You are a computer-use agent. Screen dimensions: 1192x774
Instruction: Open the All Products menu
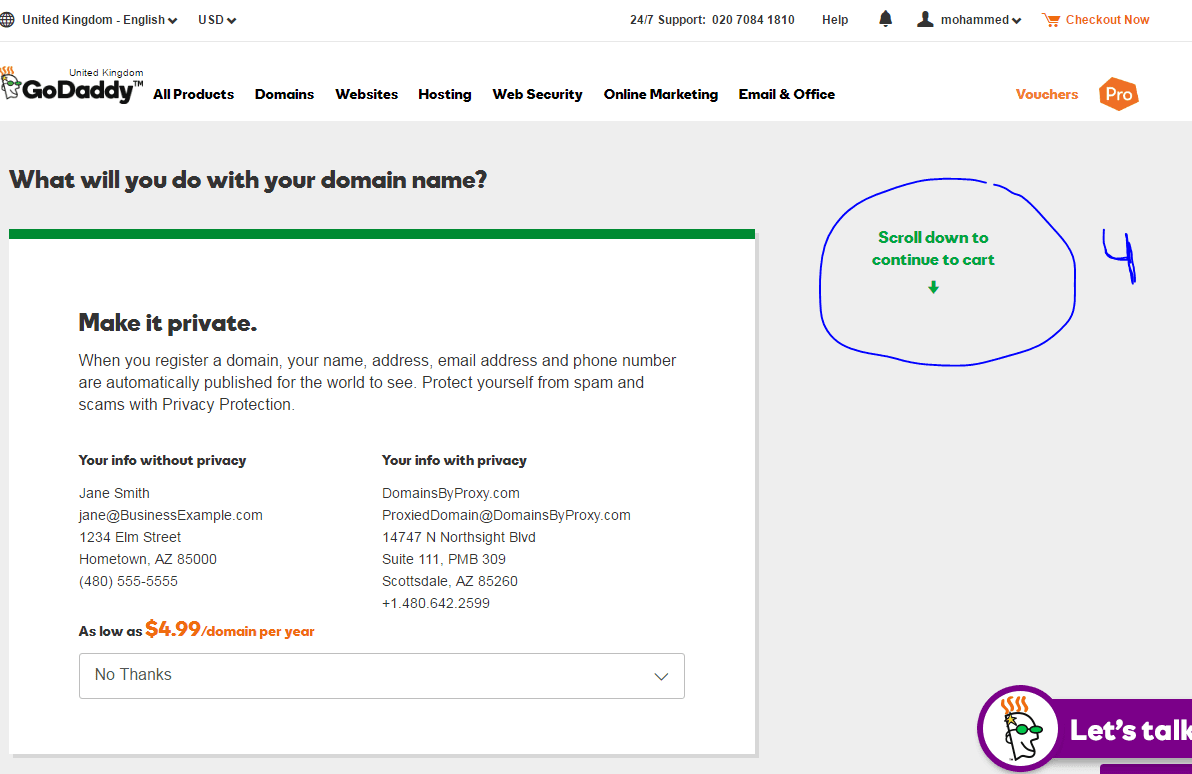click(x=193, y=94)
